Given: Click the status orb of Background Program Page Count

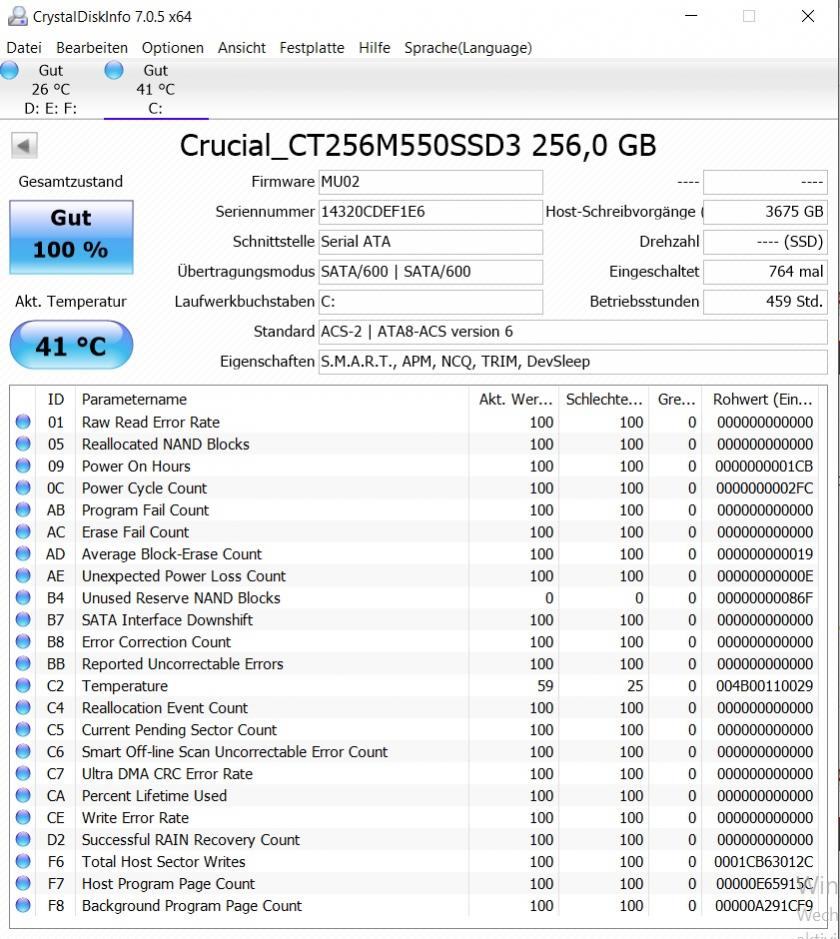Looking at the screenshot, I should tap(23, 905).
